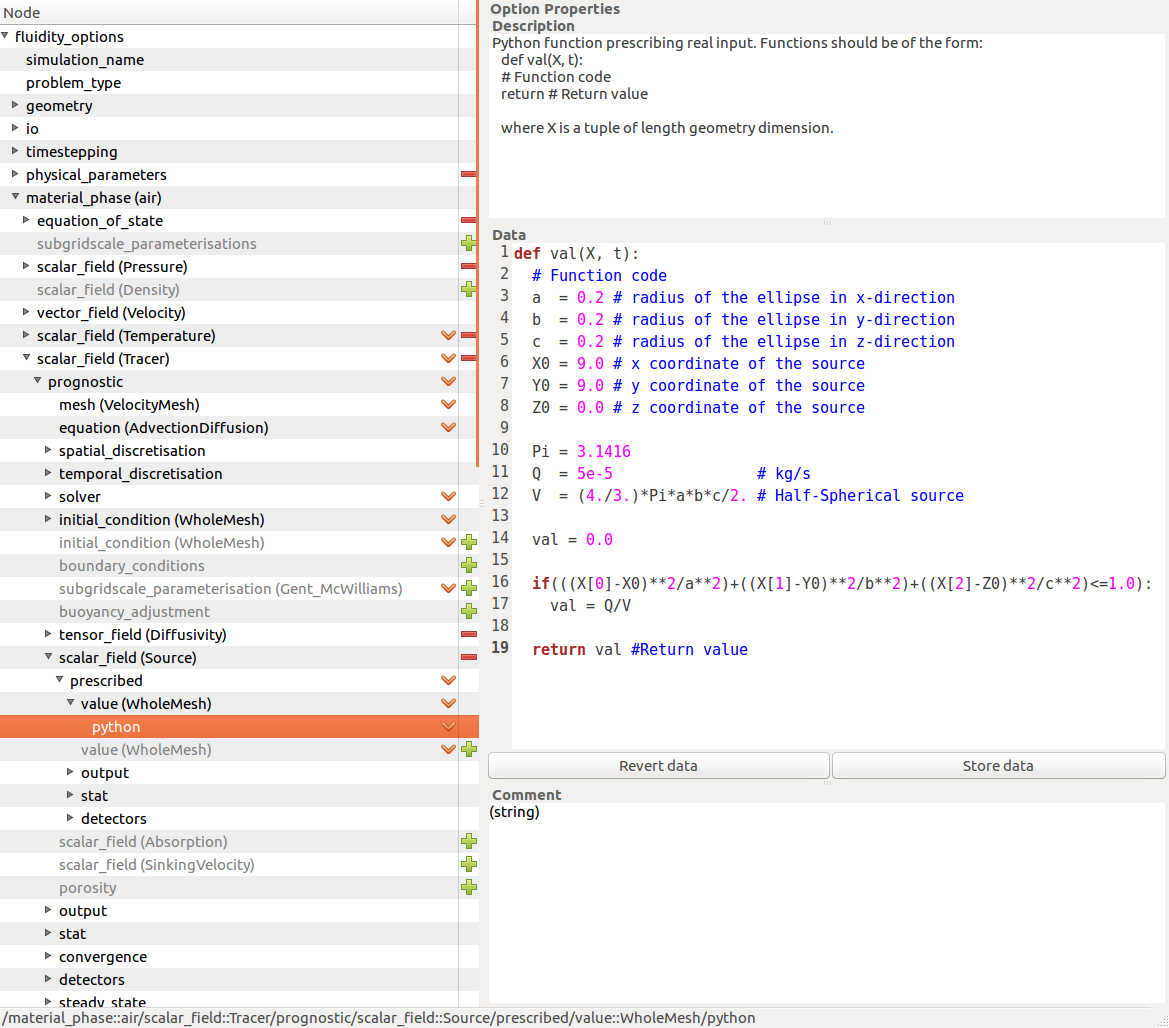Select the python tree item
The width and height of the screenshot is (1169, 1028).
(116, 727)
